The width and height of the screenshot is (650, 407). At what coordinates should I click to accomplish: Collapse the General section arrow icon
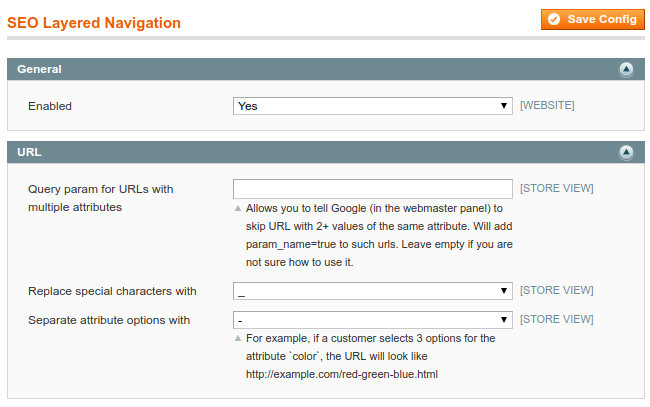point(626,70)
